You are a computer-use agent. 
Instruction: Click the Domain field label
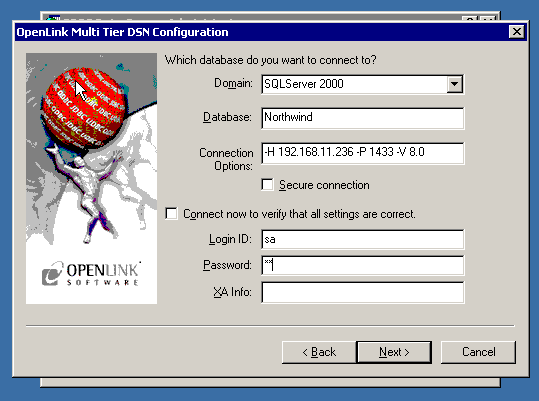pyautogui.click(x=233, y=83)
